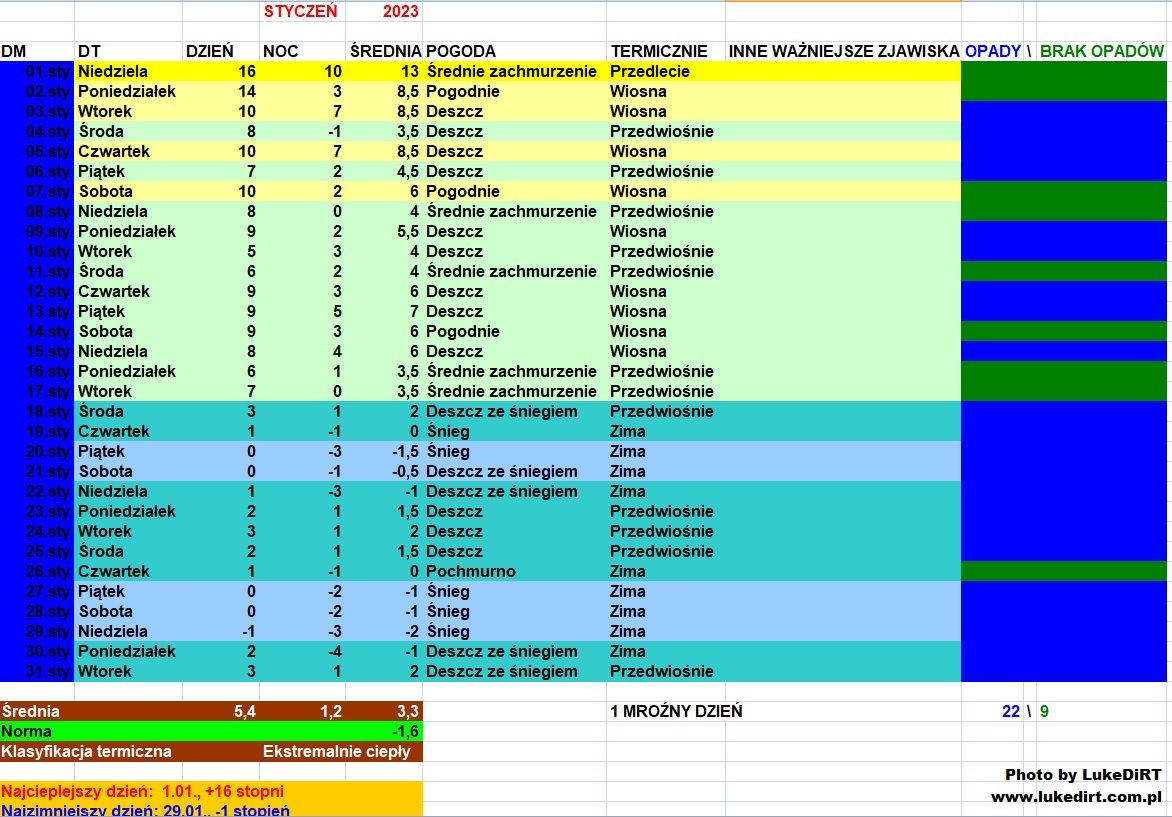The width and height of the screenshot is (1172, 817).
Task: Open the www.lukedirt.com.pl link
Action: click(x=1075, y=797)
